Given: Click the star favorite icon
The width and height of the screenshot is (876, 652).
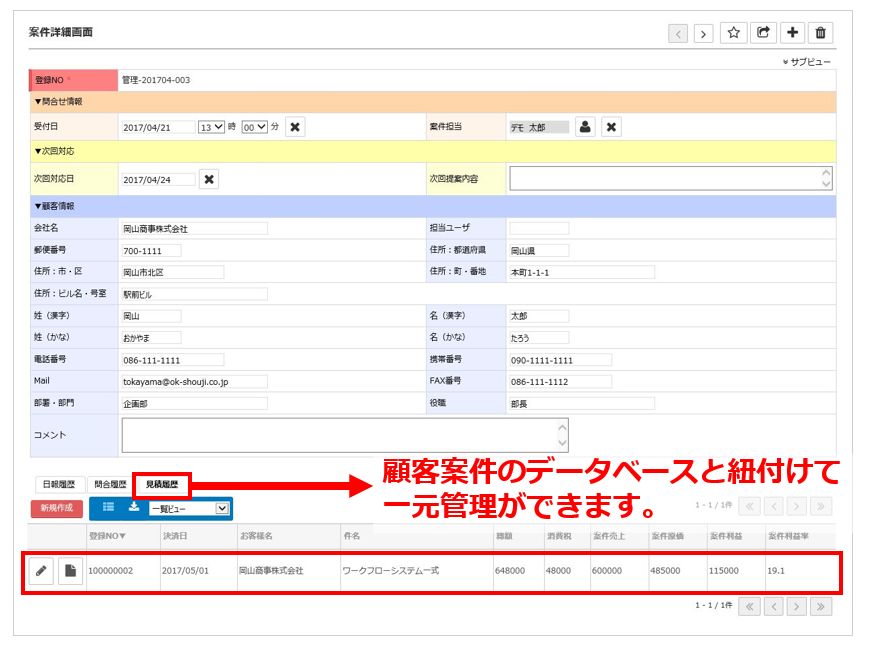Looking at the screenshot, I should [734, 33].
